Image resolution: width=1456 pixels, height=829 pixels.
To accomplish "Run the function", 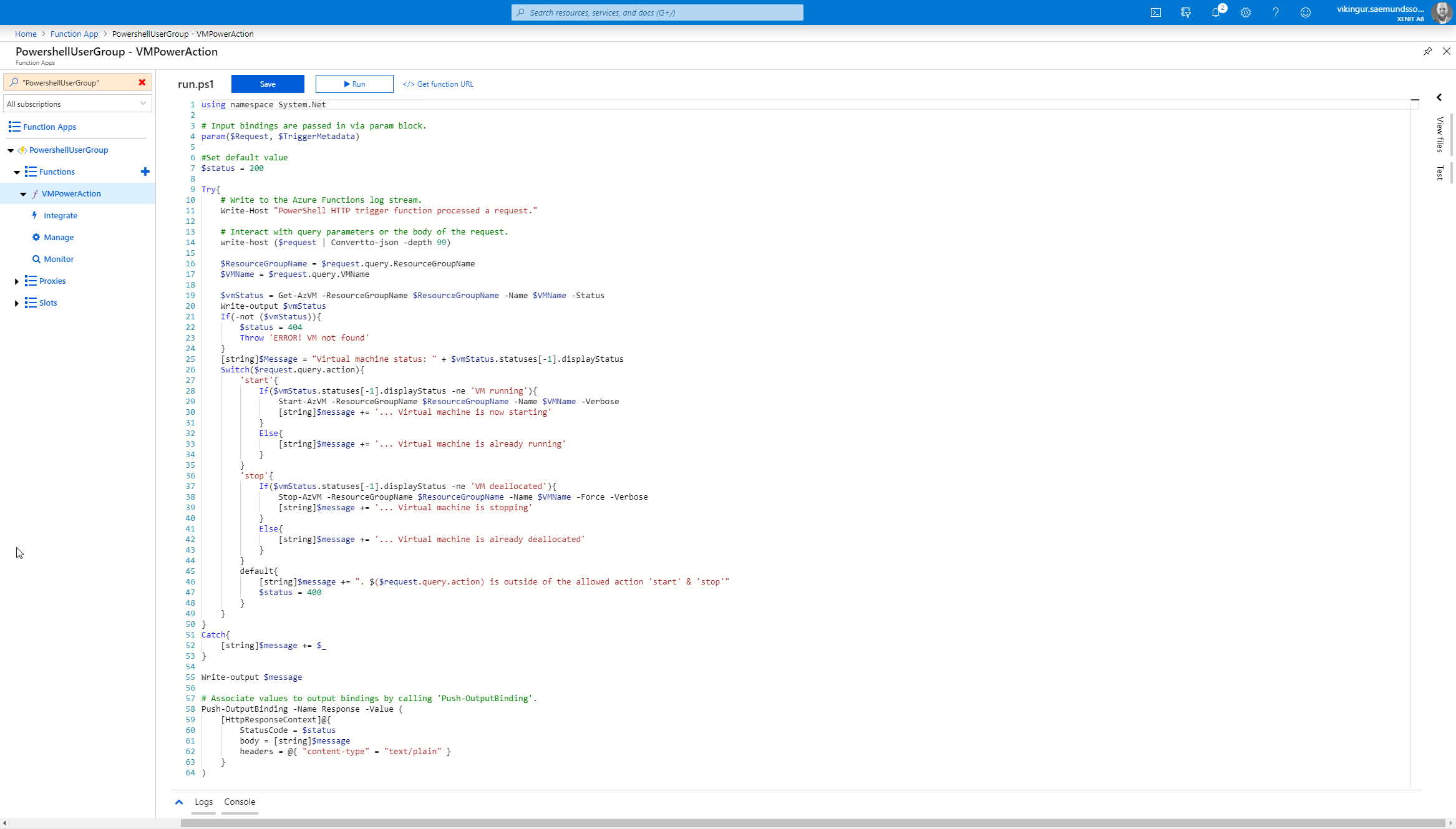I will pyautogui.click(x=354, y=84).
